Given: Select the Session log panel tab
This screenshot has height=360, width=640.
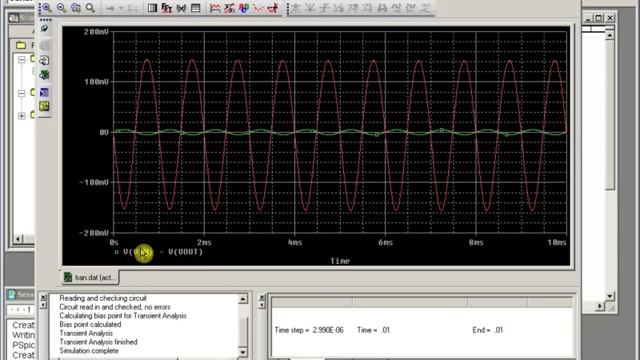Looking at the screenshot, I should [20, 294].
